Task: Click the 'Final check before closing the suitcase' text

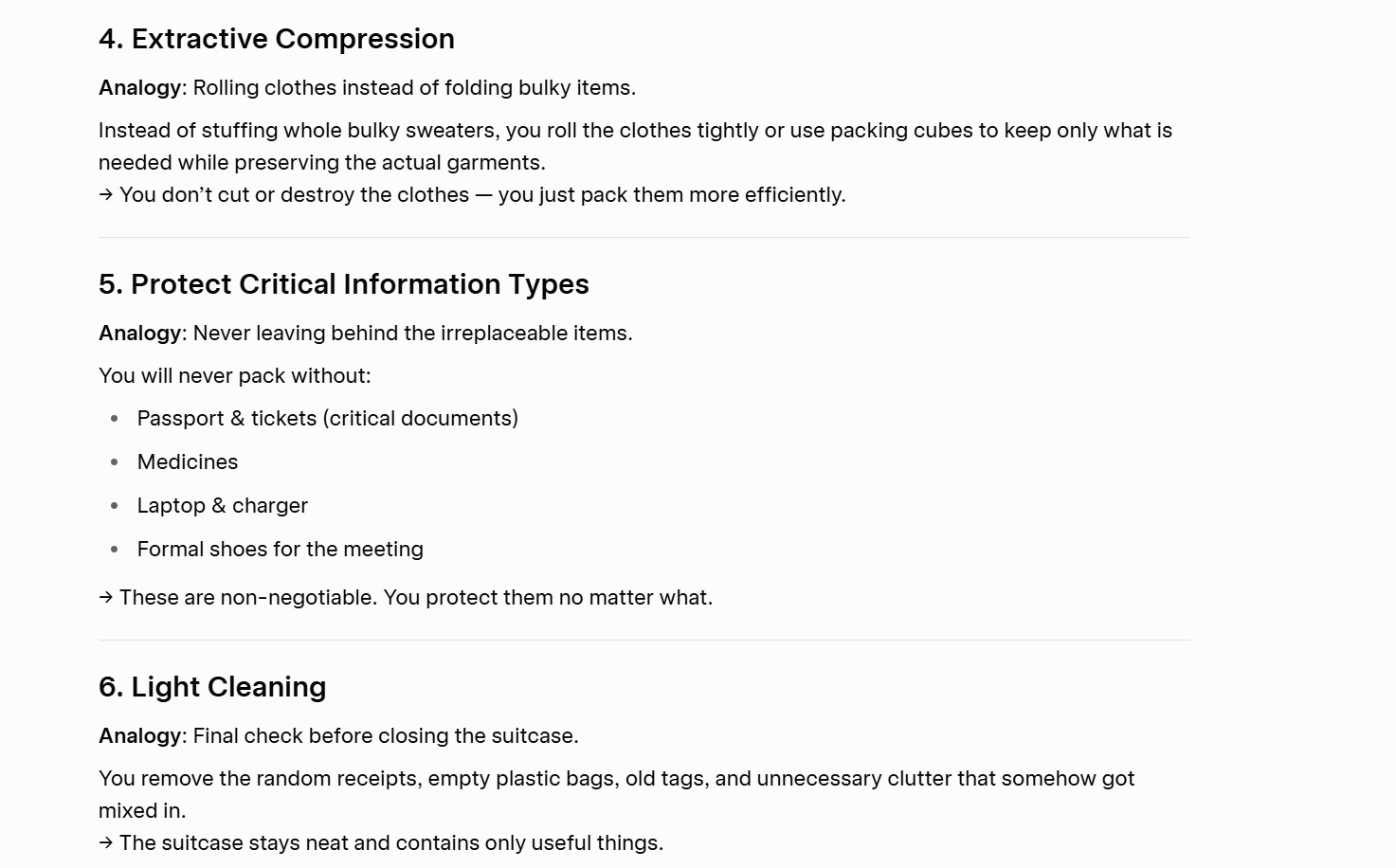Action: tap(386, 736)
